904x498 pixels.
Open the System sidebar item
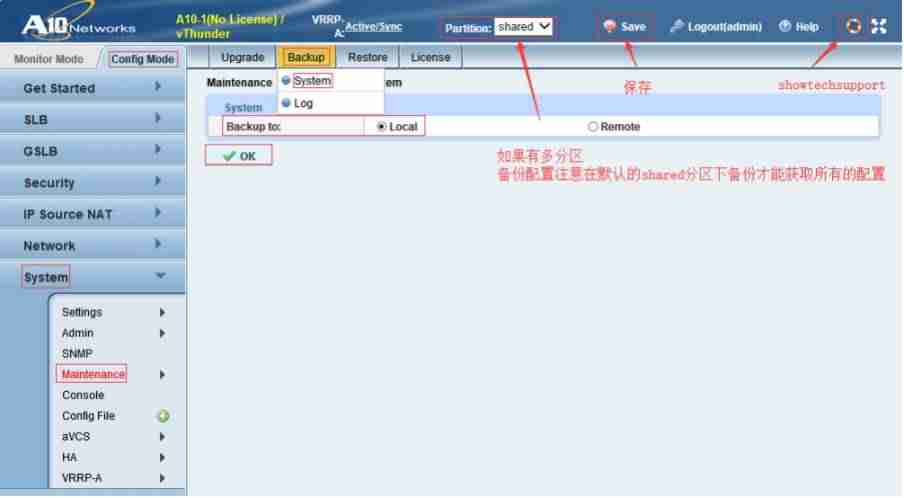(92, 277)
